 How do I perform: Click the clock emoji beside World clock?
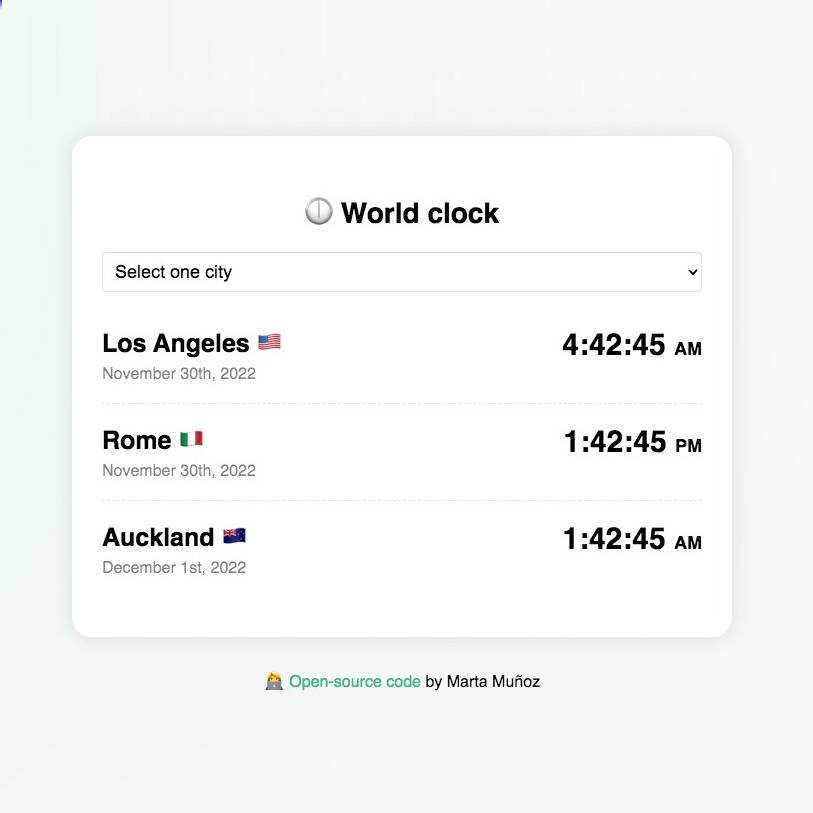pyautogui.click(x=318, y=212)
